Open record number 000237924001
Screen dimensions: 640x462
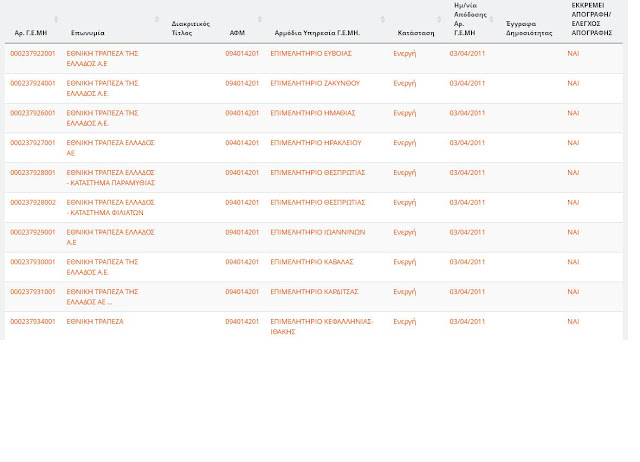tap(33, 83)
